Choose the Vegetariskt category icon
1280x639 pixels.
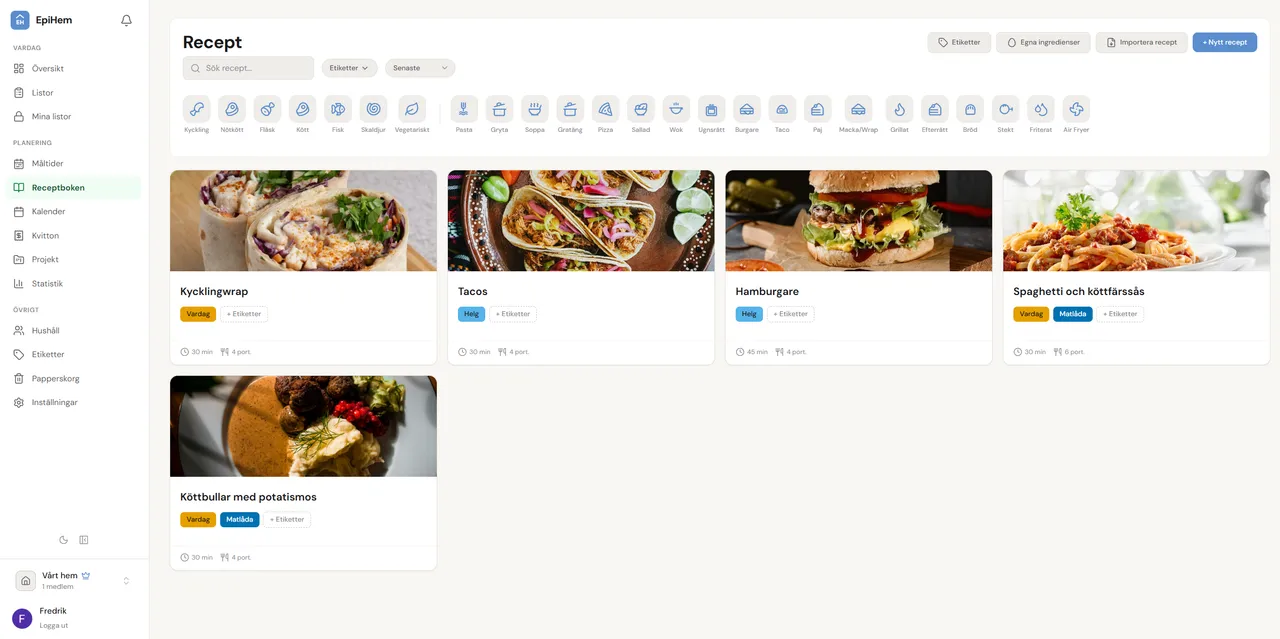click(x=412, y=109)
